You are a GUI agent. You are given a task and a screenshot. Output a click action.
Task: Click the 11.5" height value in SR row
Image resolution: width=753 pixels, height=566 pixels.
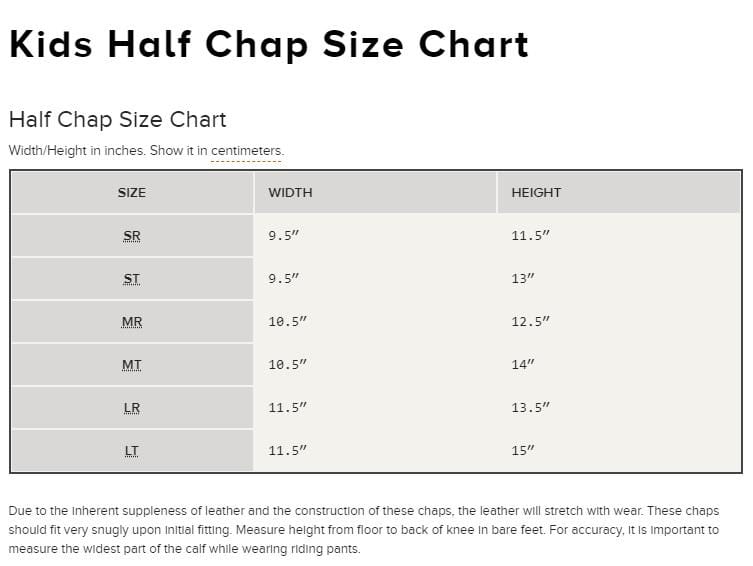point(531,236)
